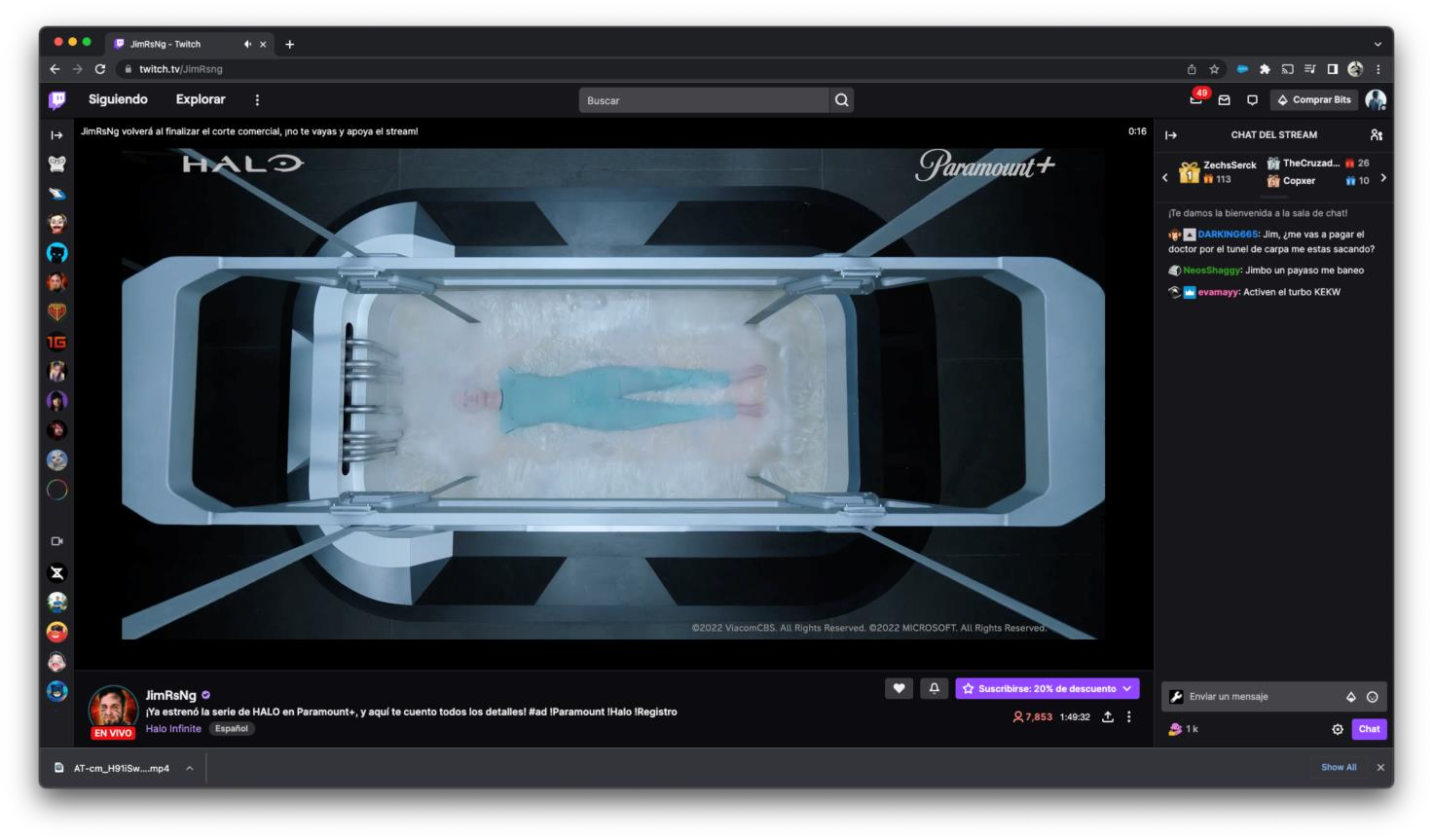The image size is (1433, 840).
Task: Send message with the Chat button
Action: click(1369, 729)
